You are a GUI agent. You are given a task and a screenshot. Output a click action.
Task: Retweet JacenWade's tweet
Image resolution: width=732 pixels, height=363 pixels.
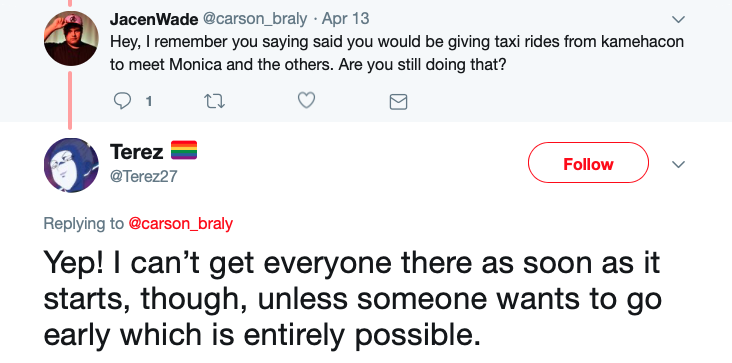pyautogui.click(x=215, y=101)
